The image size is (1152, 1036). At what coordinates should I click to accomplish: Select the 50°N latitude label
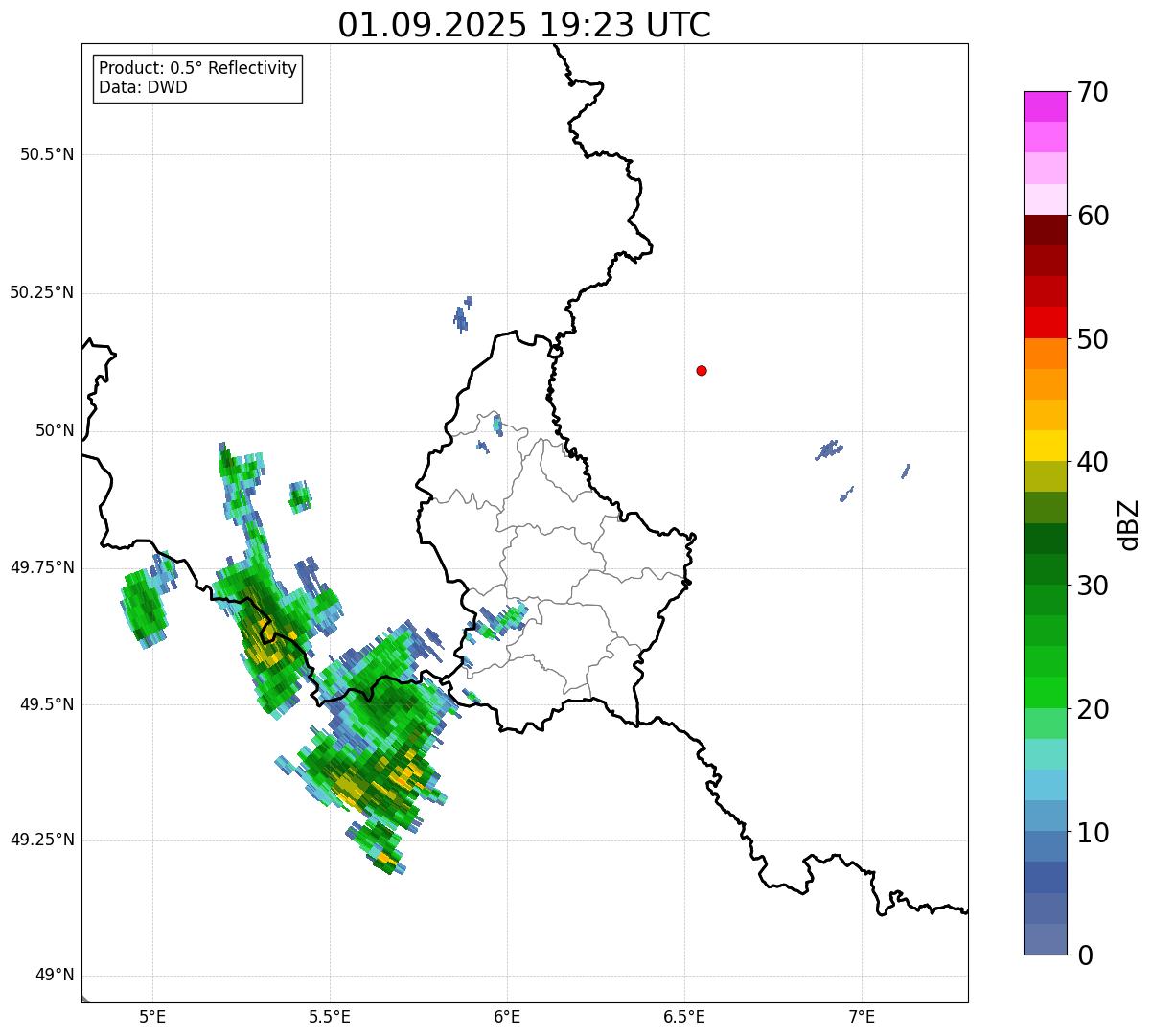[x=55, y=430]
